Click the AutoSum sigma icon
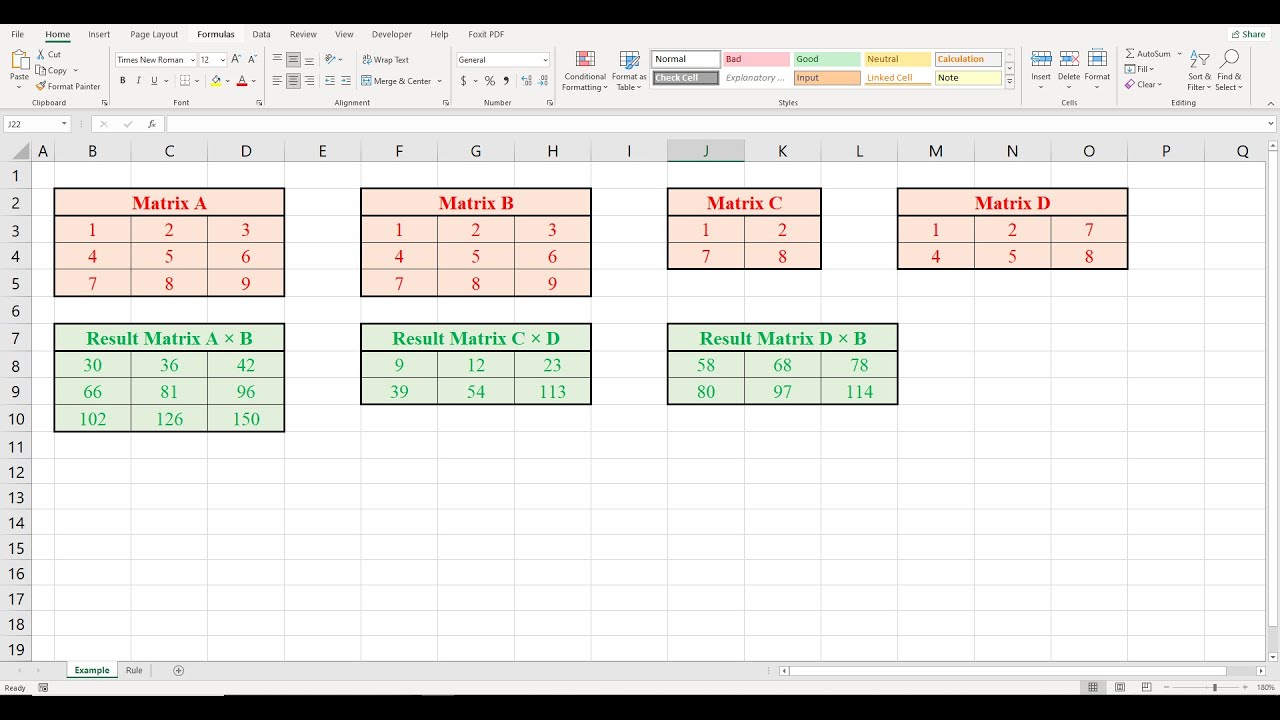The height and width of the screenshot is (720, 1280). point(1130,54)
